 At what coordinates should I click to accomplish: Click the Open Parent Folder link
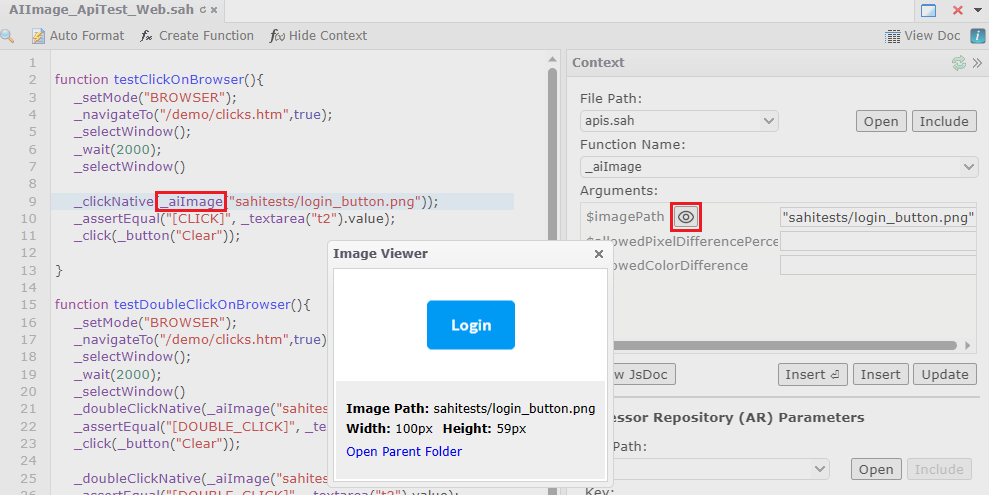click(x=404, y=451)
